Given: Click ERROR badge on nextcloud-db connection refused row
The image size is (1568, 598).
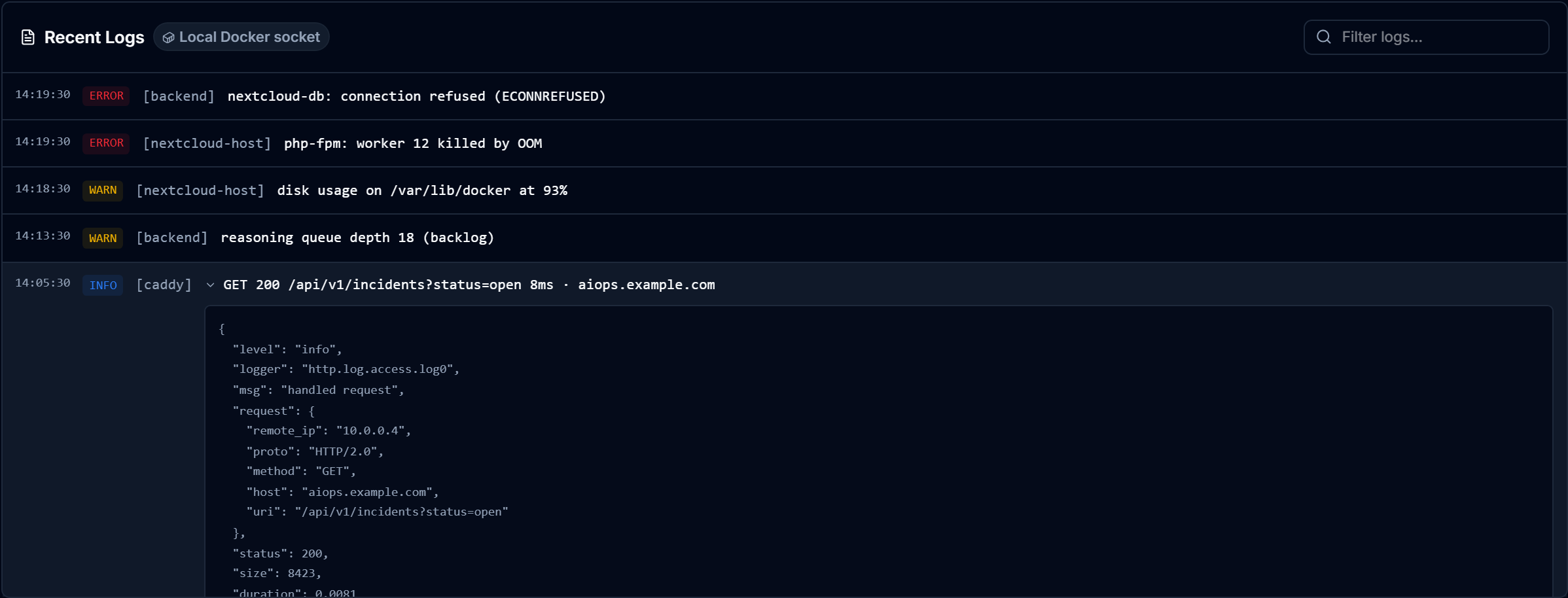Looking at the screenshot, I should [x=106, y=96].
